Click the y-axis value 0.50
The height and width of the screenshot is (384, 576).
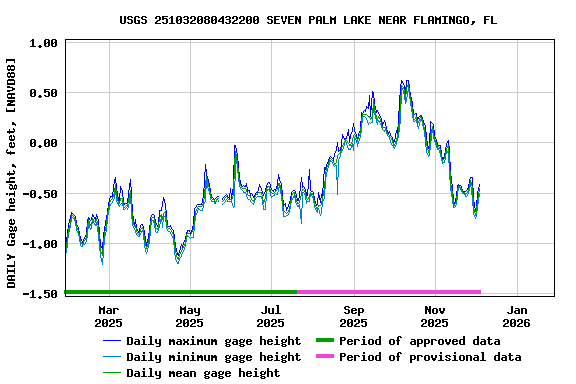43,93
